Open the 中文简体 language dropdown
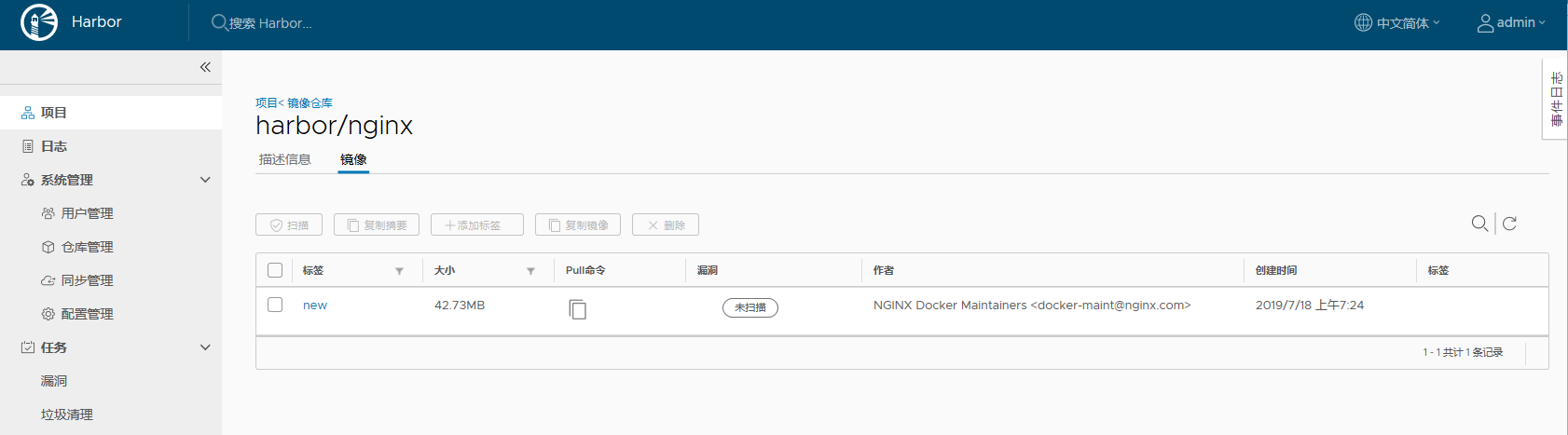This screenshot has width=1568, height=435. (x=1408, y=22)
